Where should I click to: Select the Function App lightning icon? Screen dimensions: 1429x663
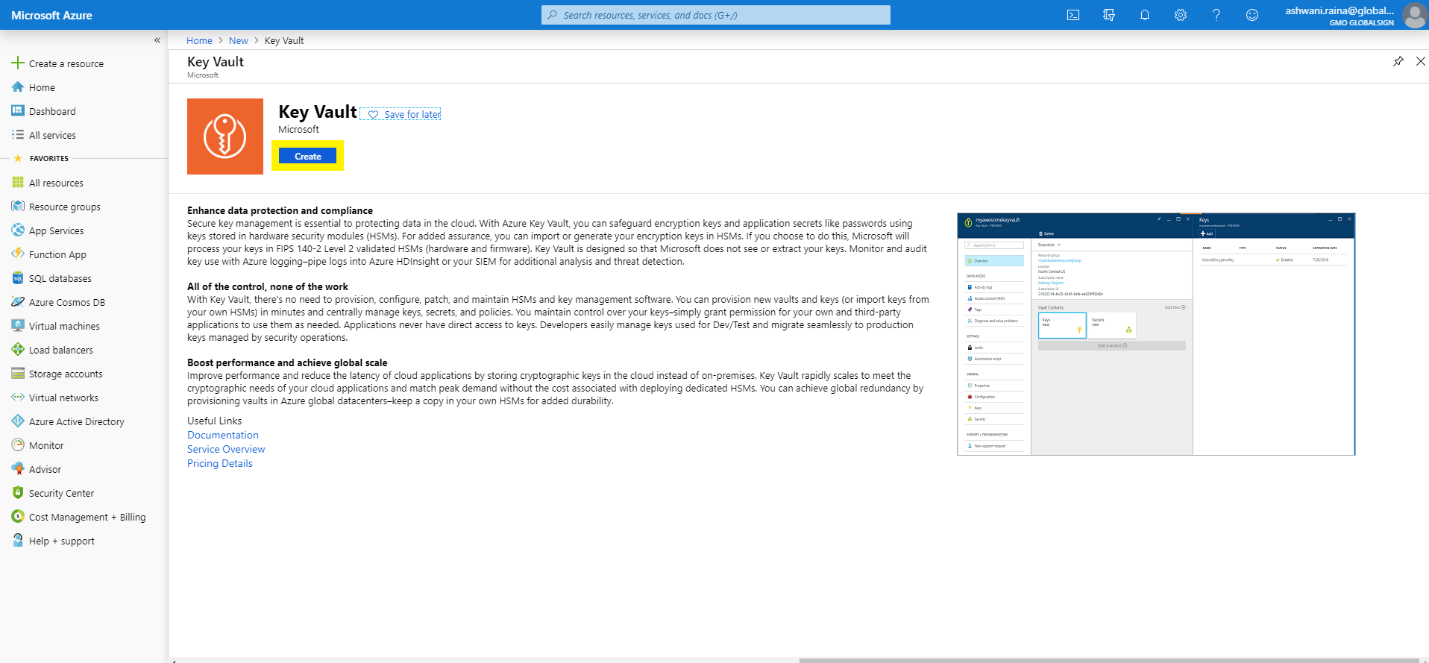tap(17, 255)
